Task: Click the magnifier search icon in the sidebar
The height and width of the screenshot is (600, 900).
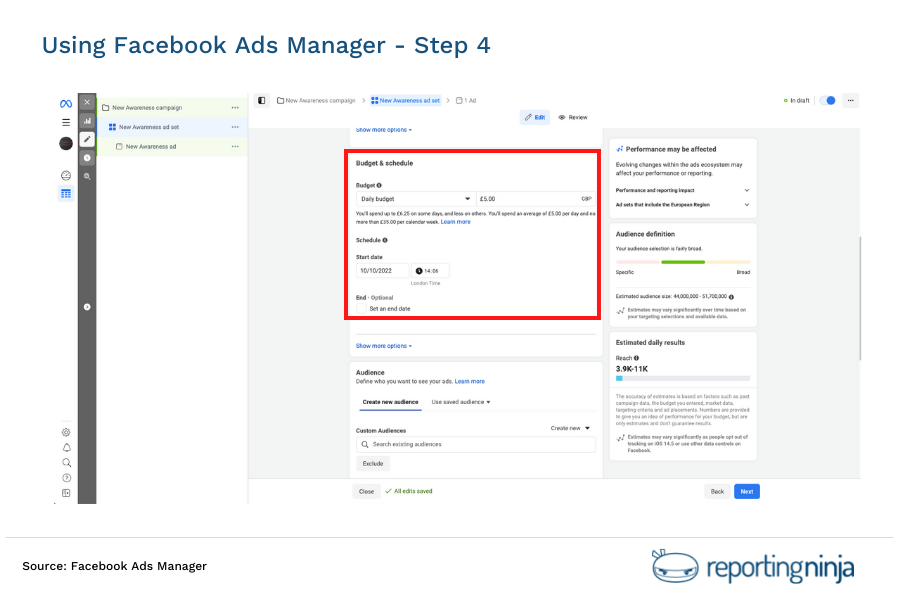Action: click(87, 175)
